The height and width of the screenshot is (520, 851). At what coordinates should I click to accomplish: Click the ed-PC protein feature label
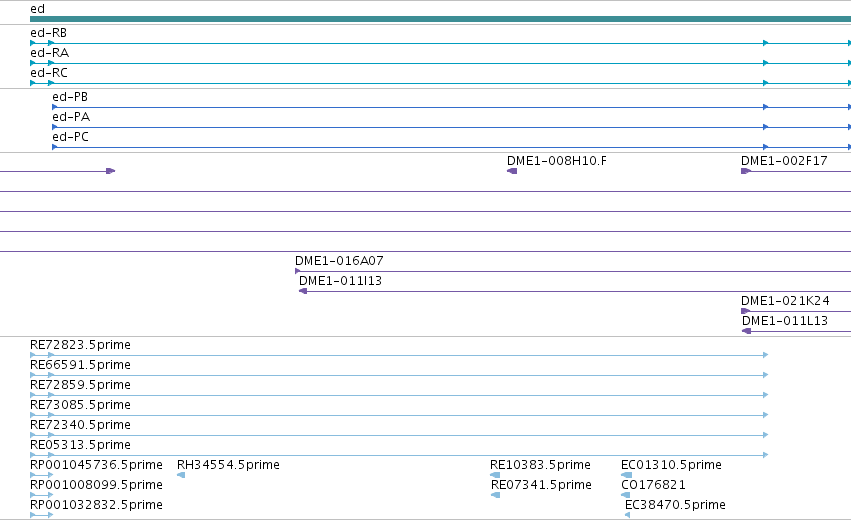pos(71,137)
